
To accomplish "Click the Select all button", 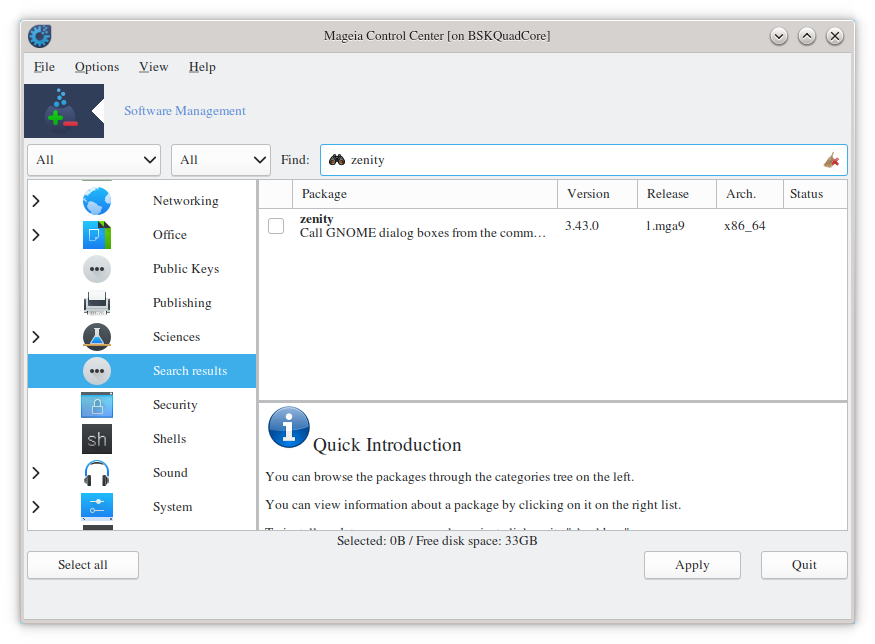I will point(83,565).
